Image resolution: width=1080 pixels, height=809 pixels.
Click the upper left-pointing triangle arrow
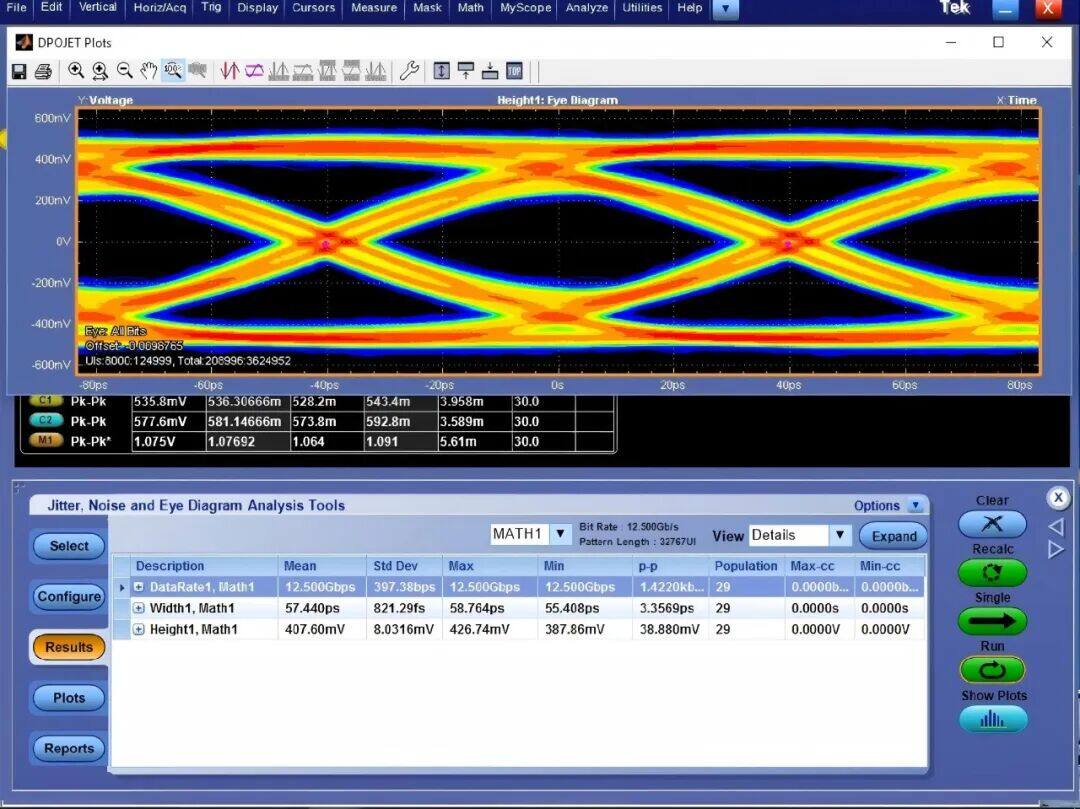coord(1057,527)
